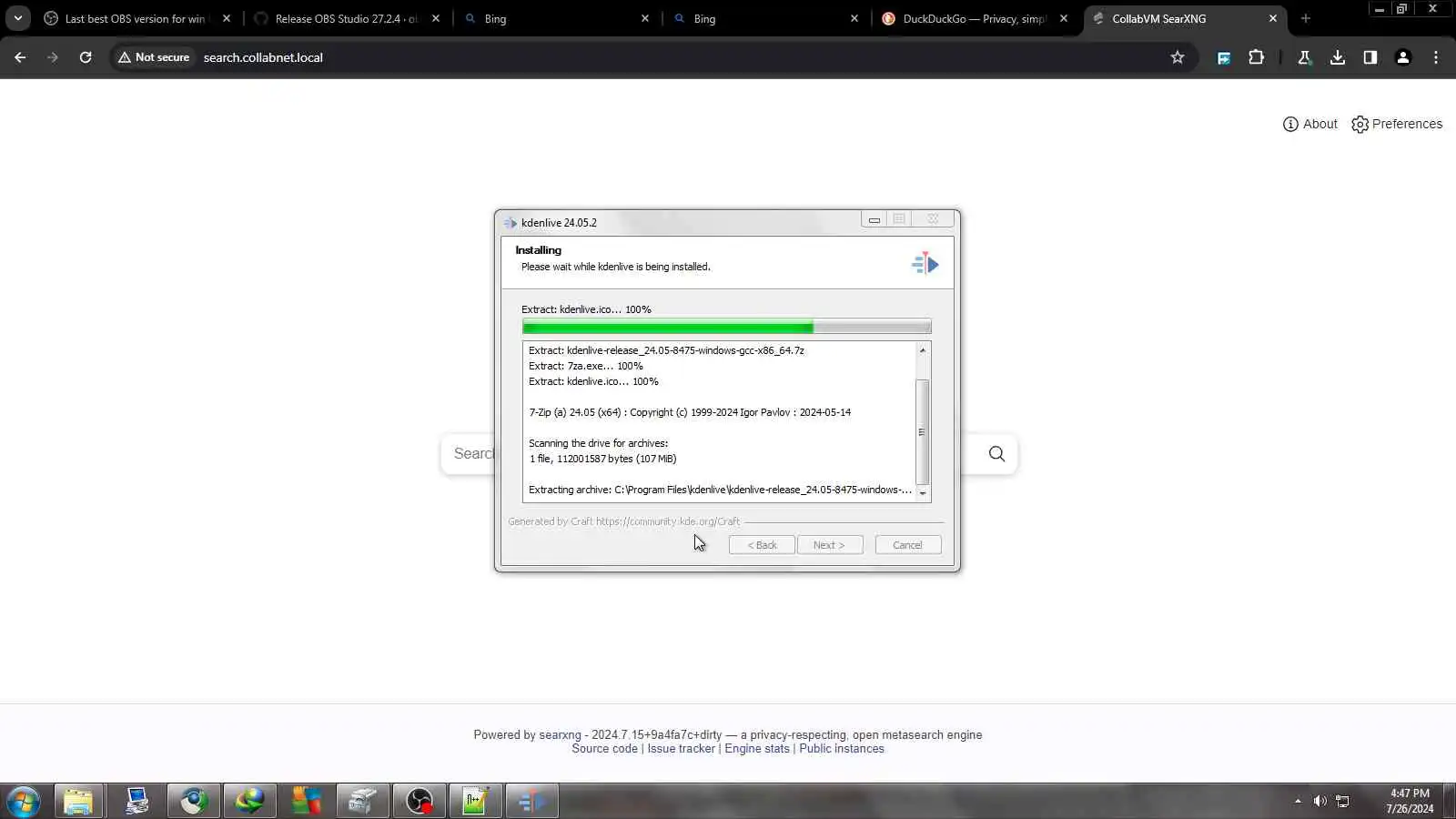Switch to the DuckDuckGo tab
This screenshot has height=819, width=1456.
coord(976,18)
